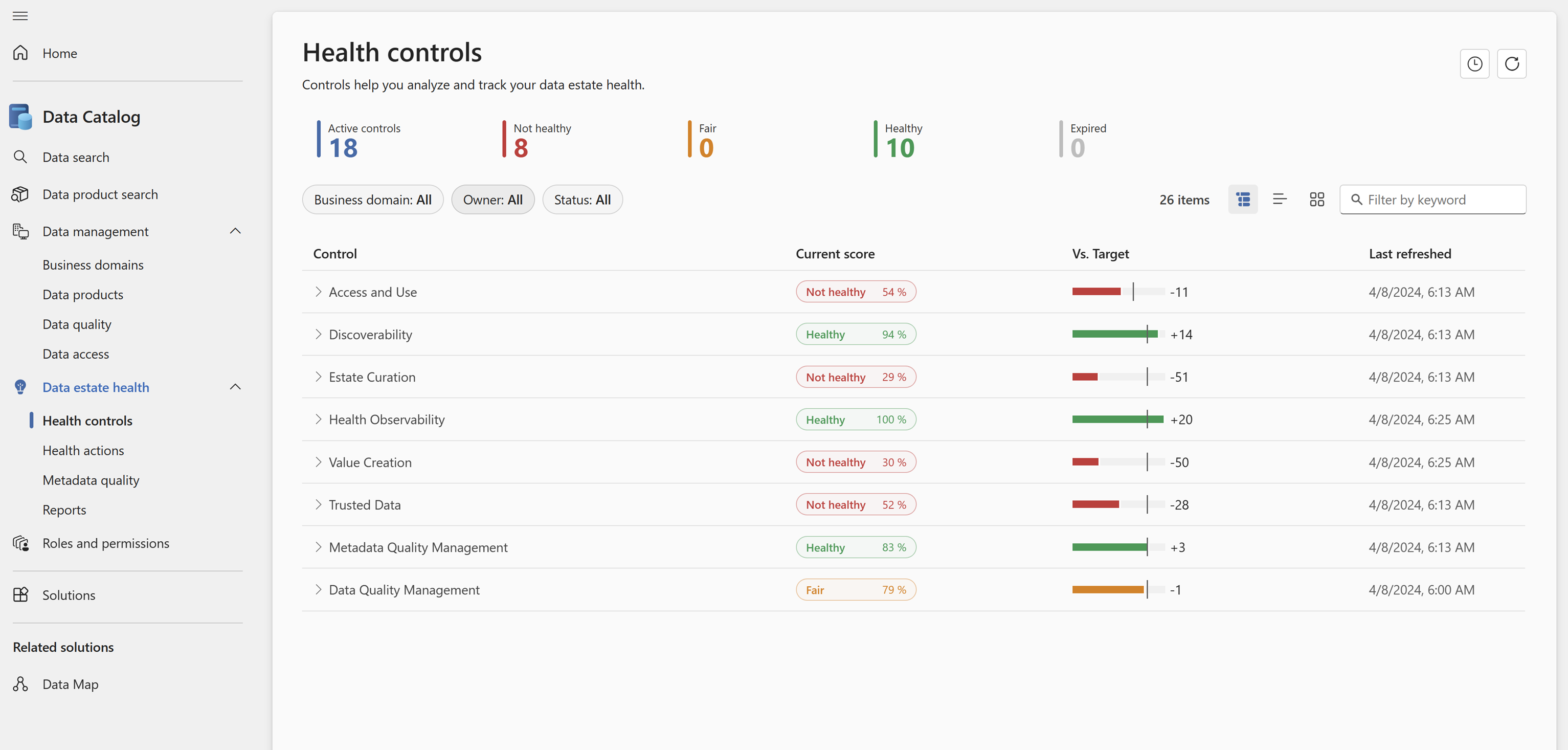The height and width of the screenshot is (750, 1568).
Task: Click the Data product search cube icon
Action: (x=20, y=194)
